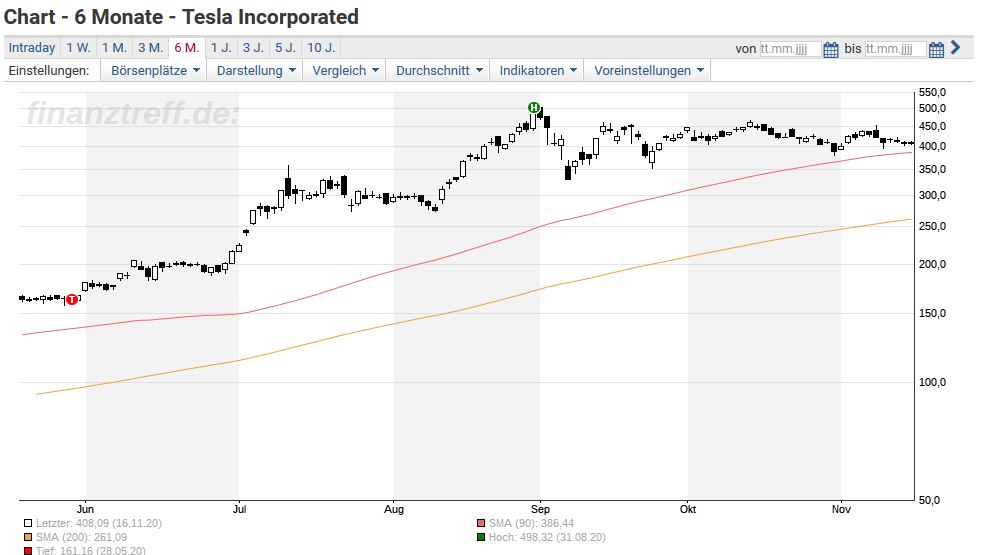This screenshot has width=983, height=555.
Task: Click the 'Okt' x-axis month label
Action: 688,509
